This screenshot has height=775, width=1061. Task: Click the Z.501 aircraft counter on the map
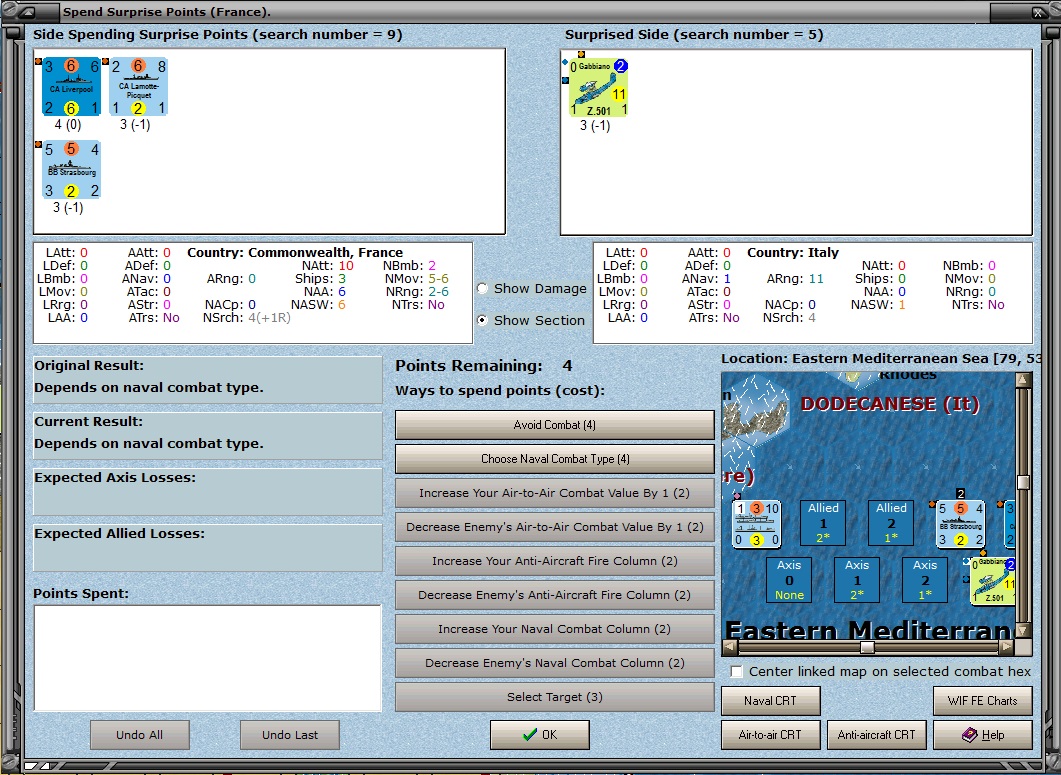click(993, 581)
